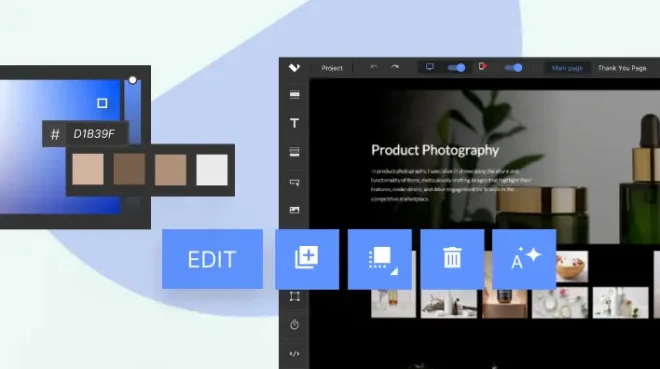The height and width of the screenshot is (369, 660).
Task: Click the resize selection square icon
Action: (380, 259)
